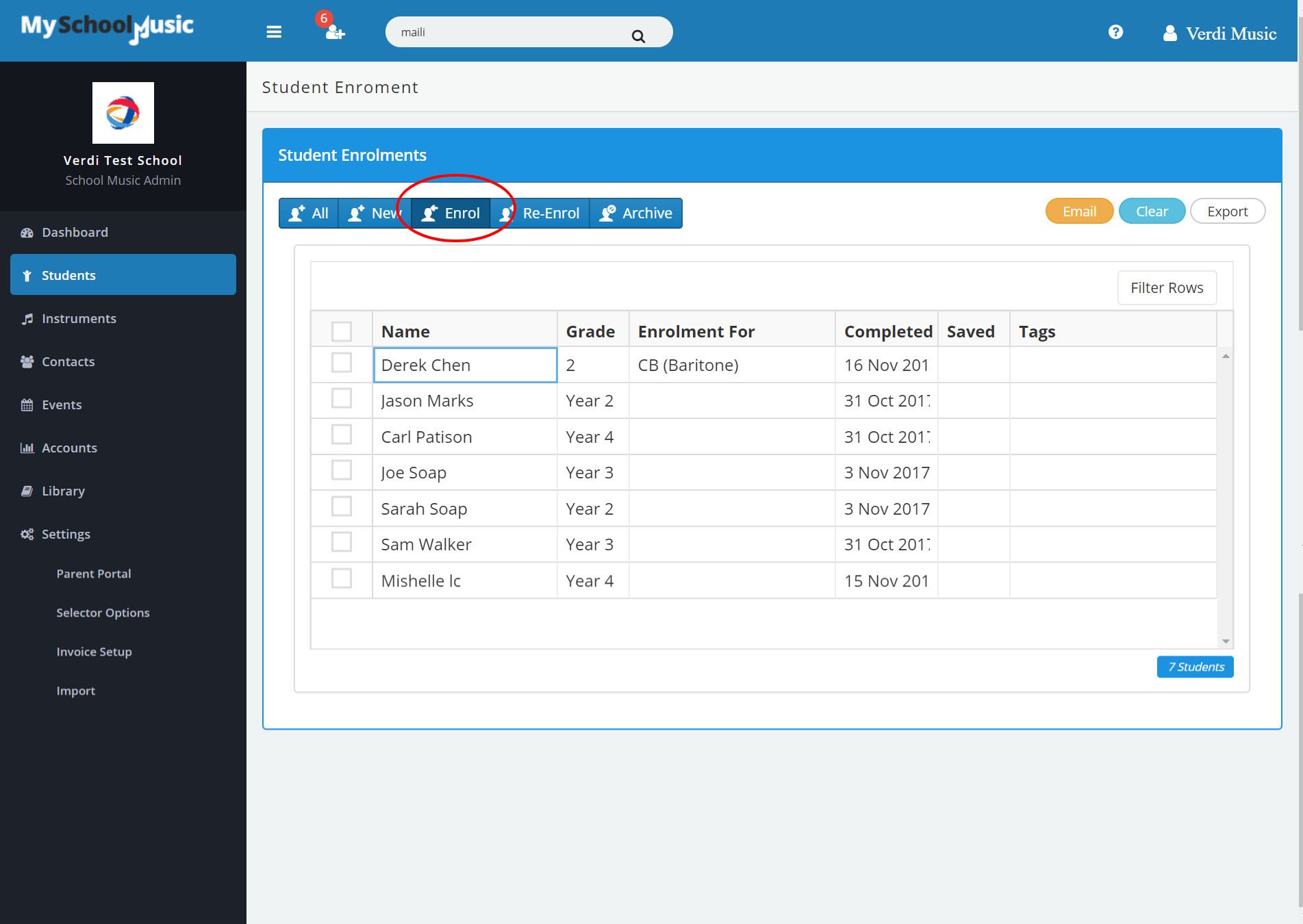
Task: Click the table scroll-up arrow
Action: coord(1226,356)
